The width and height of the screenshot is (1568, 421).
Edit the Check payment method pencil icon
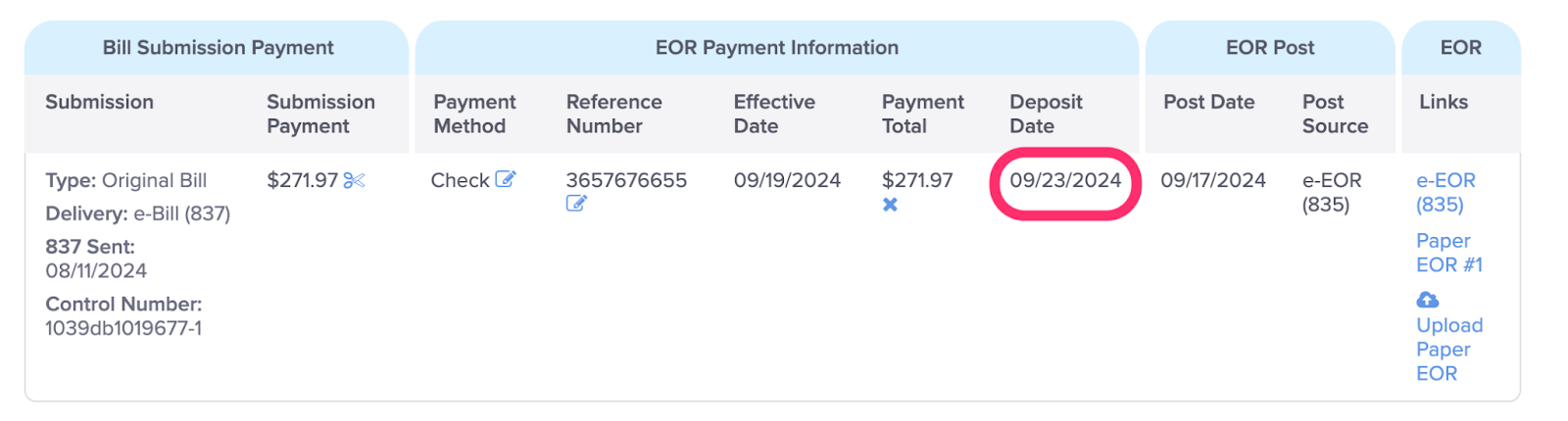(506, 179)
